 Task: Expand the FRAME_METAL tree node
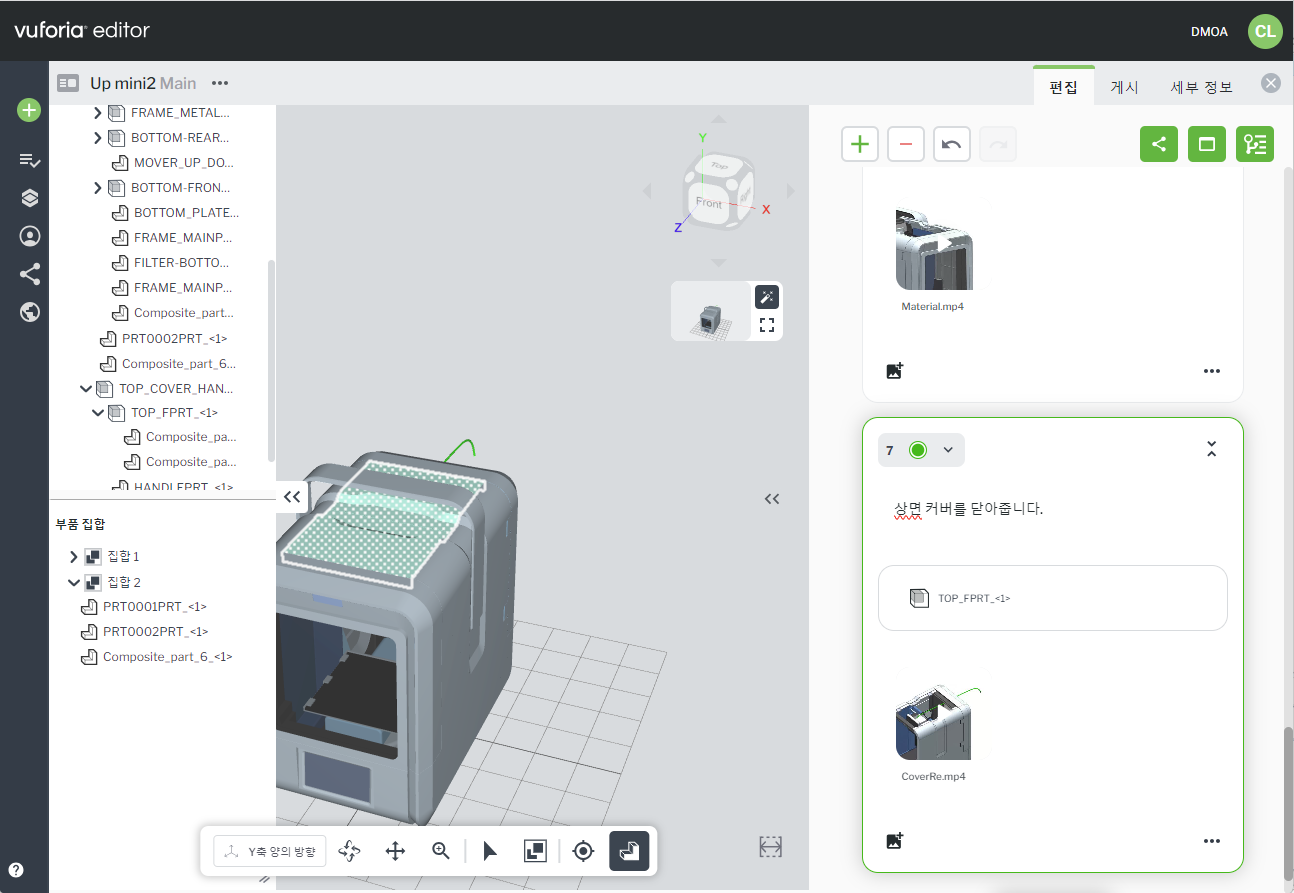click(98, 113)
